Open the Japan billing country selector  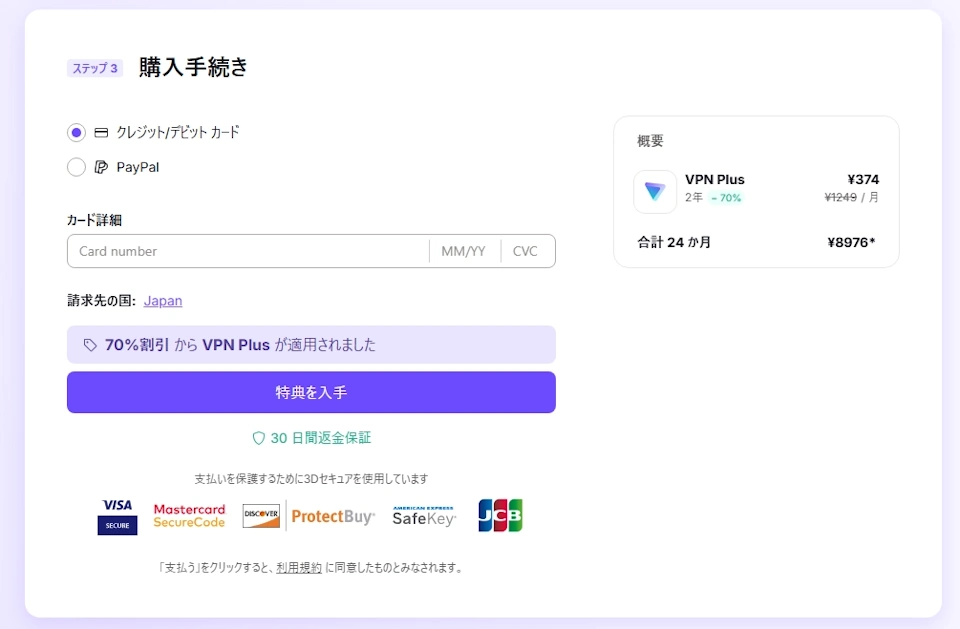point(163,300)
